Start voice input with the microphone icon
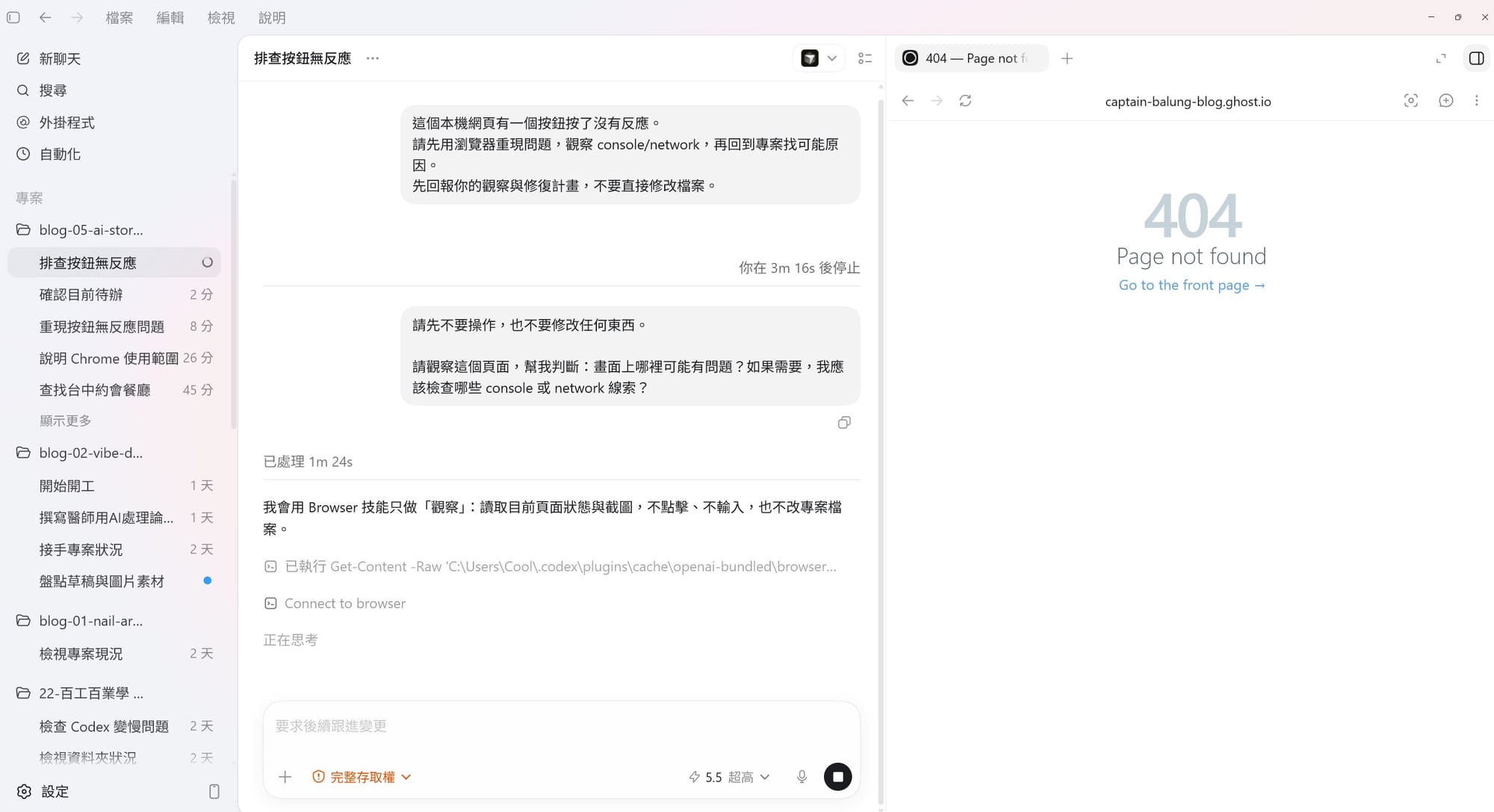 point(802,777)
